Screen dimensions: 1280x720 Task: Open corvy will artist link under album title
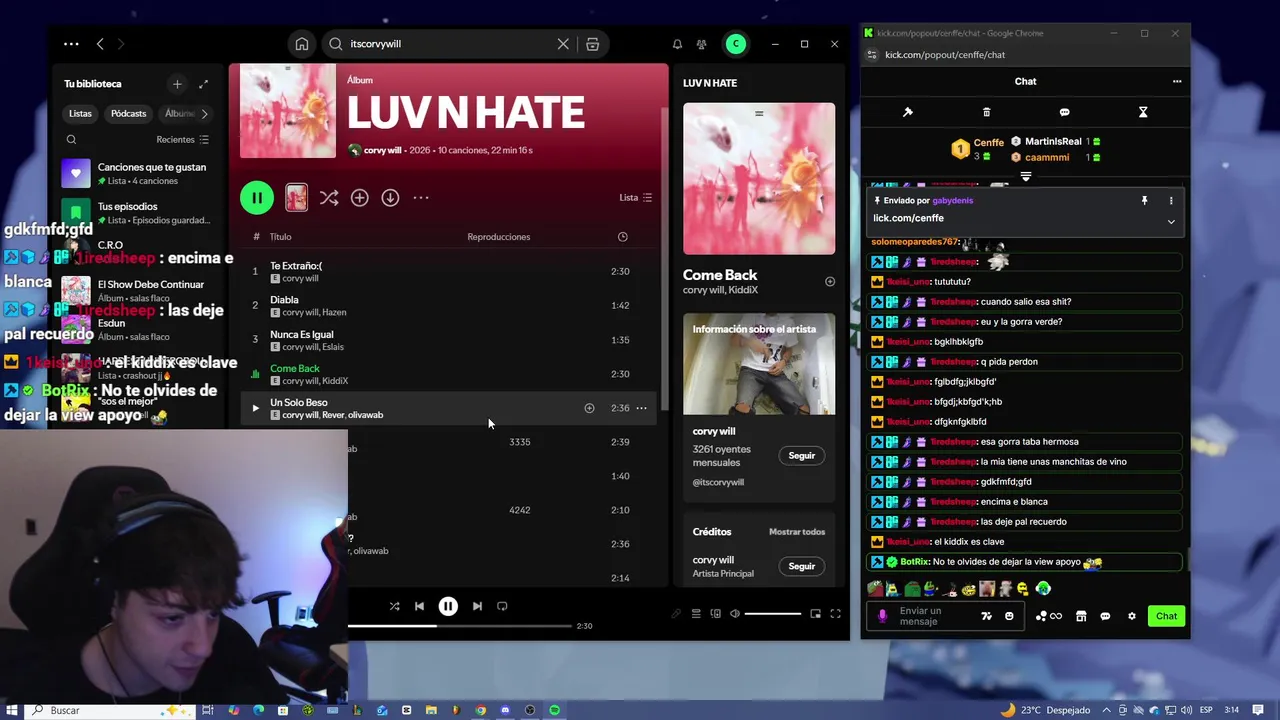click(x=382, y=150)
